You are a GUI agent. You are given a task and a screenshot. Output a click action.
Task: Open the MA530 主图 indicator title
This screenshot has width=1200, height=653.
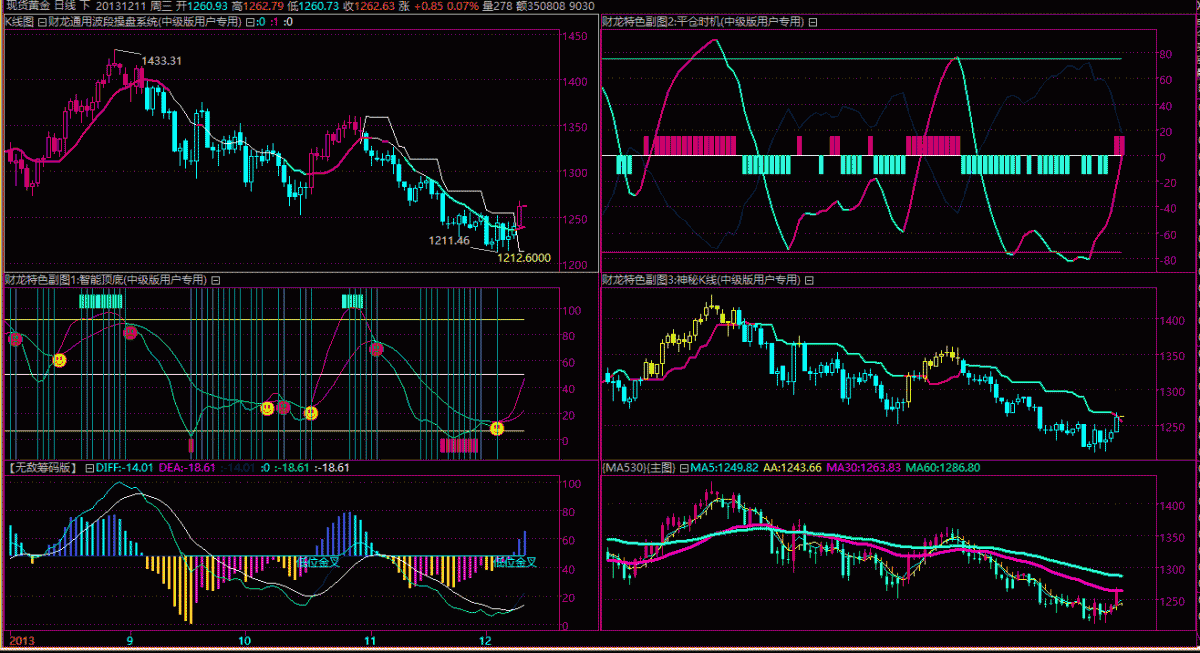639,467
